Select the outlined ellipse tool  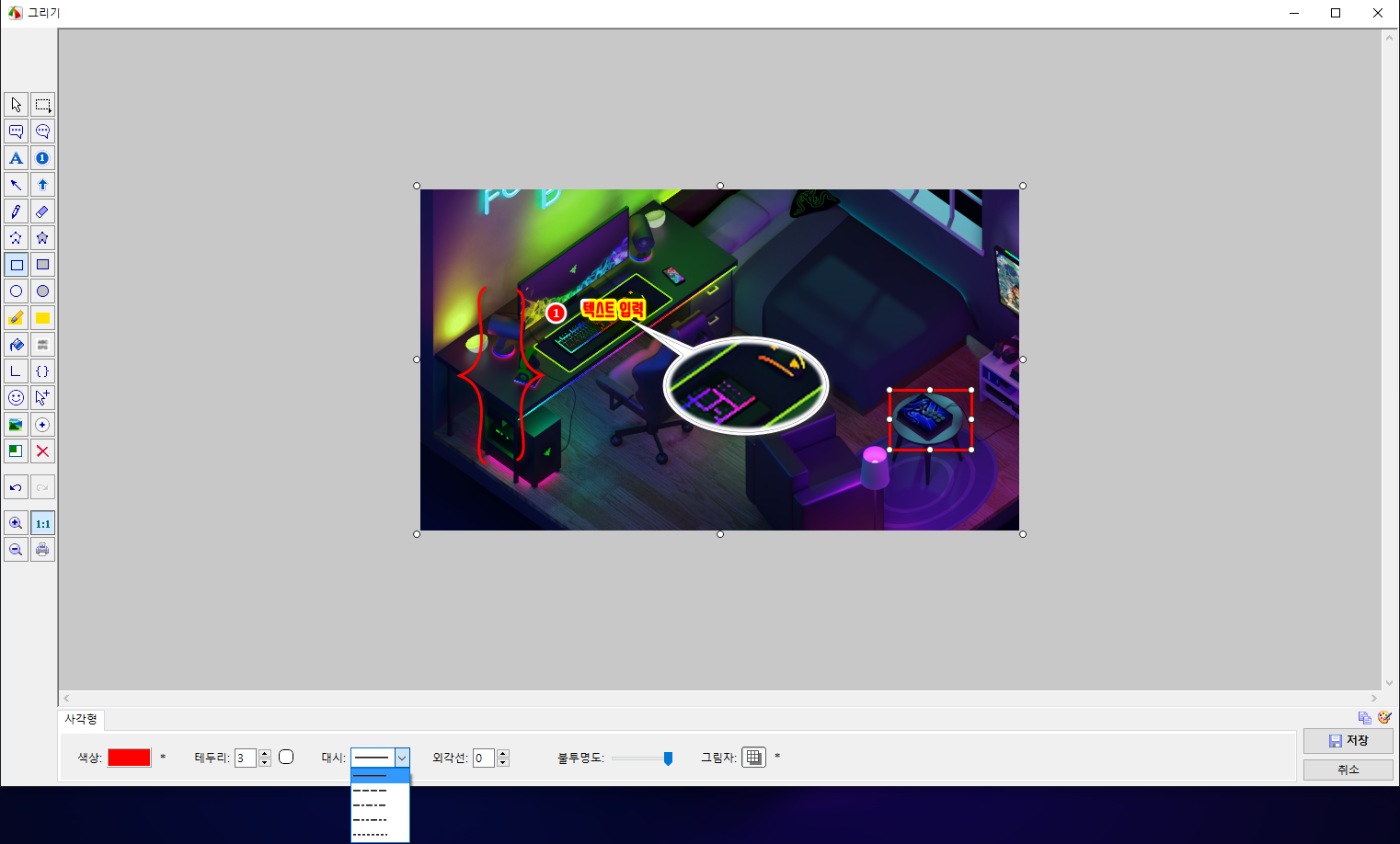[x=16, y=291]
